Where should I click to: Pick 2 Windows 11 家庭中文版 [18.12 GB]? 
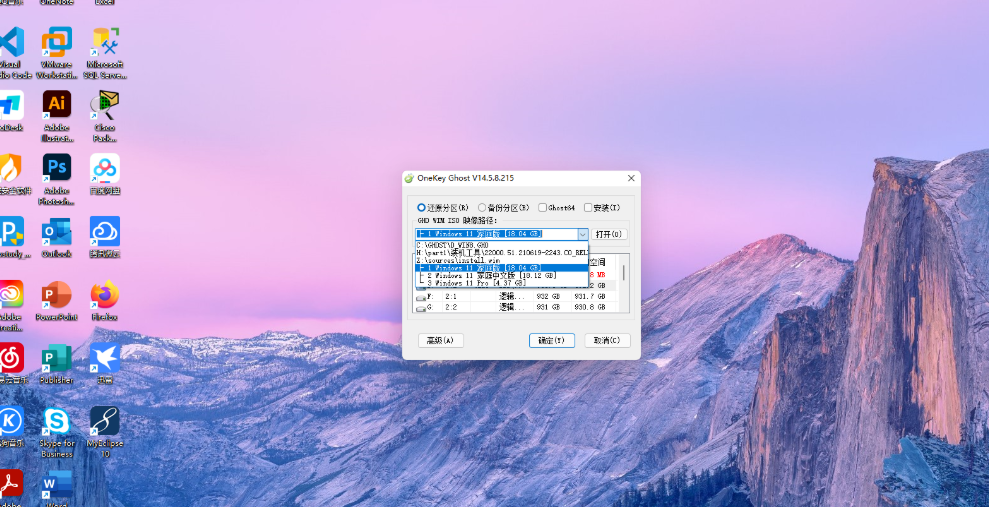point(502,276)
